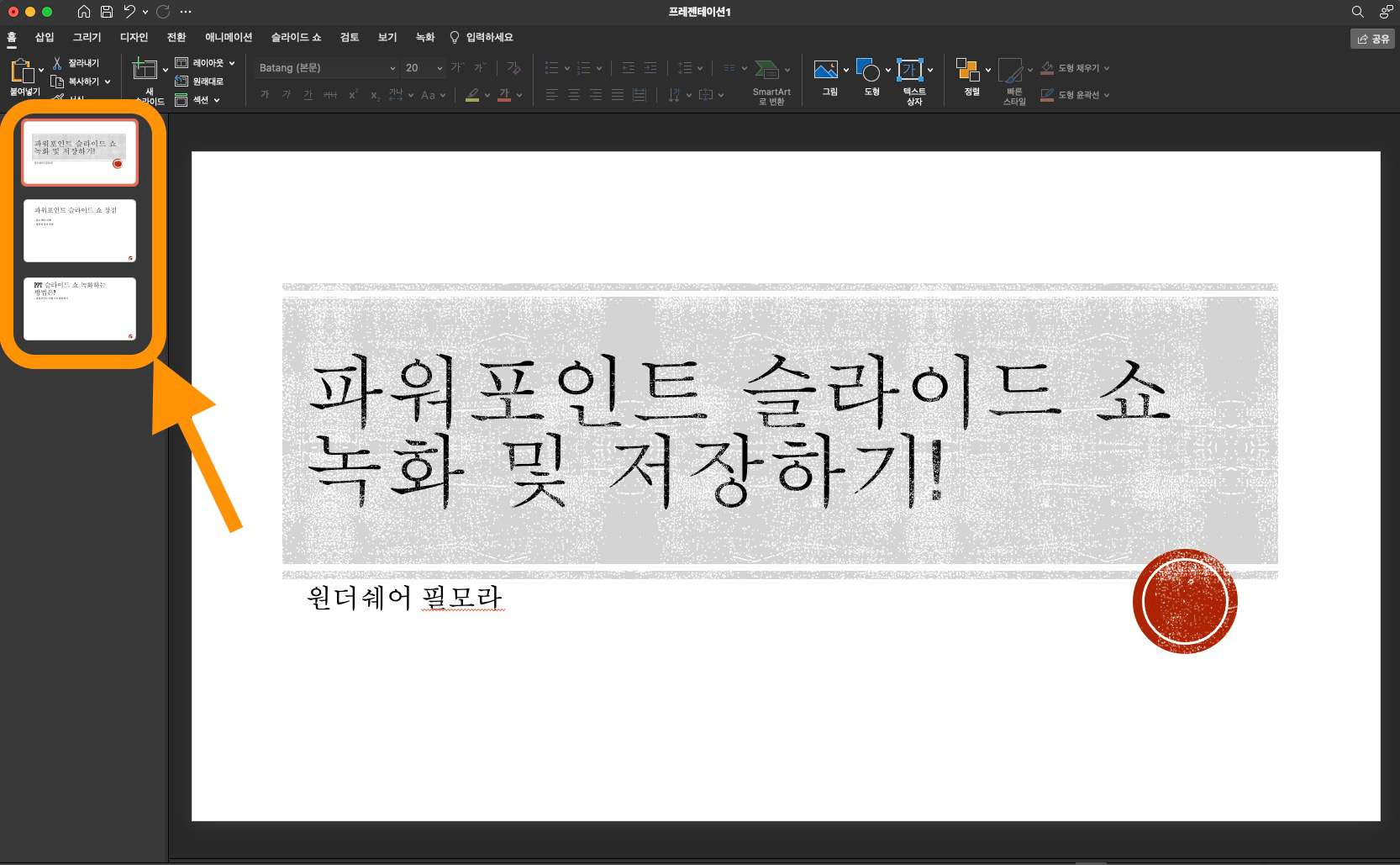
Task: Toggle italic text formatting
Action: (287, 95)
